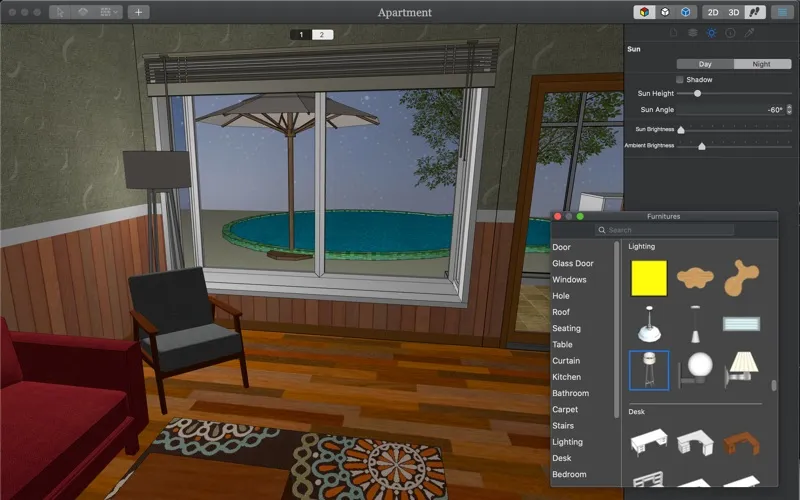Pick the white straight desk
The height and width of the screenshot is (500, 800).
649,442
